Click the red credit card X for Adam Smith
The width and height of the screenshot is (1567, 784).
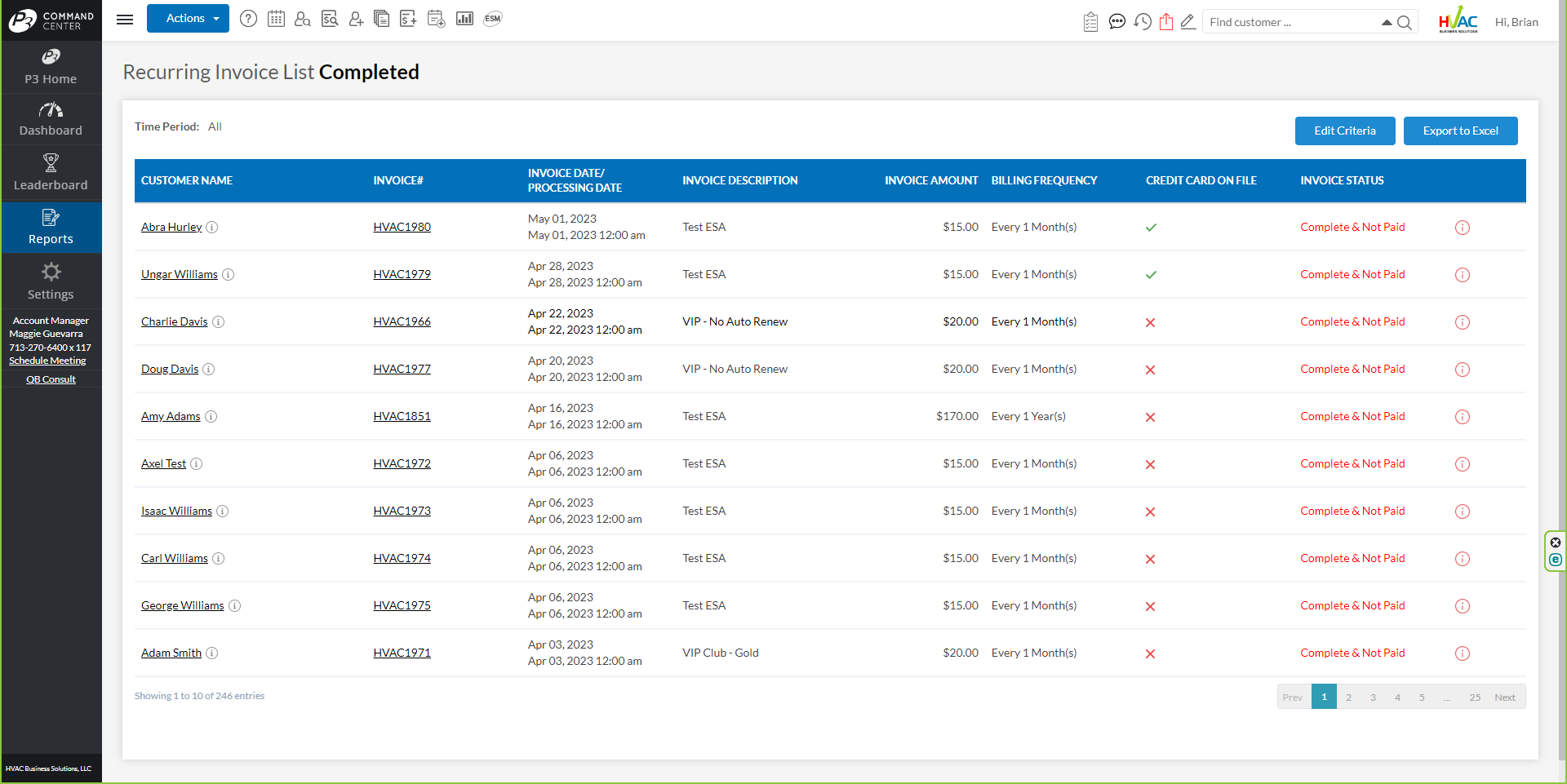[1151, 653]
